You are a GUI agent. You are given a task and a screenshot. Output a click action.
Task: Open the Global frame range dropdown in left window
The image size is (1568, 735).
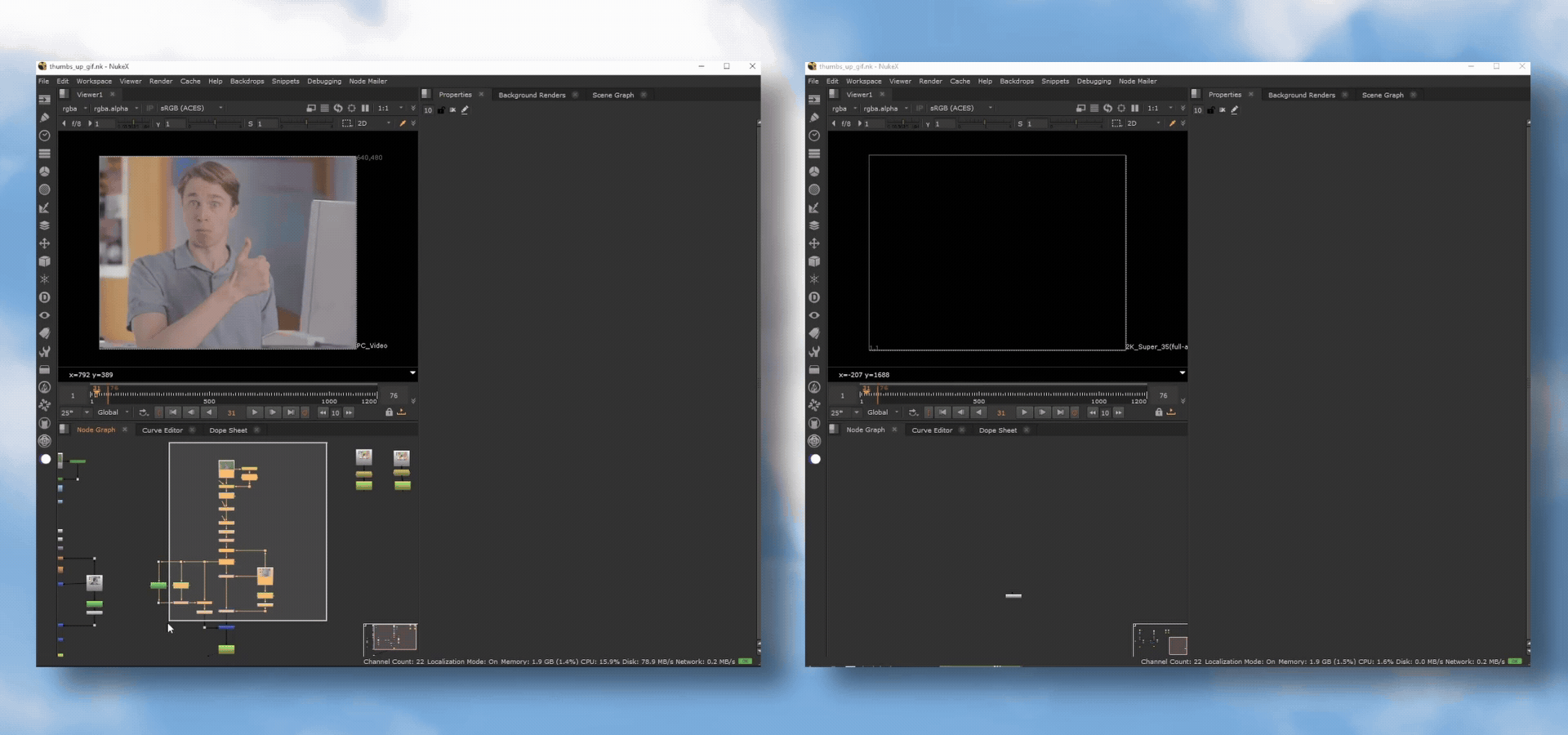[x=114, y=412]
